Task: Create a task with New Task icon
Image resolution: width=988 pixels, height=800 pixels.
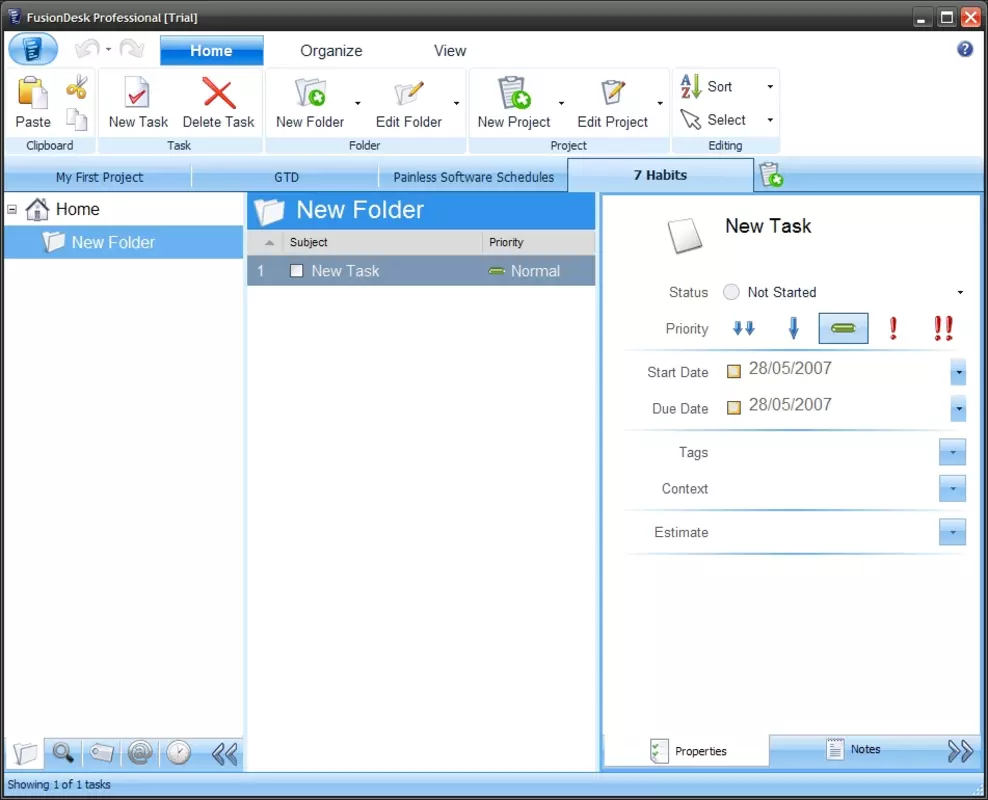Action: 137,93
